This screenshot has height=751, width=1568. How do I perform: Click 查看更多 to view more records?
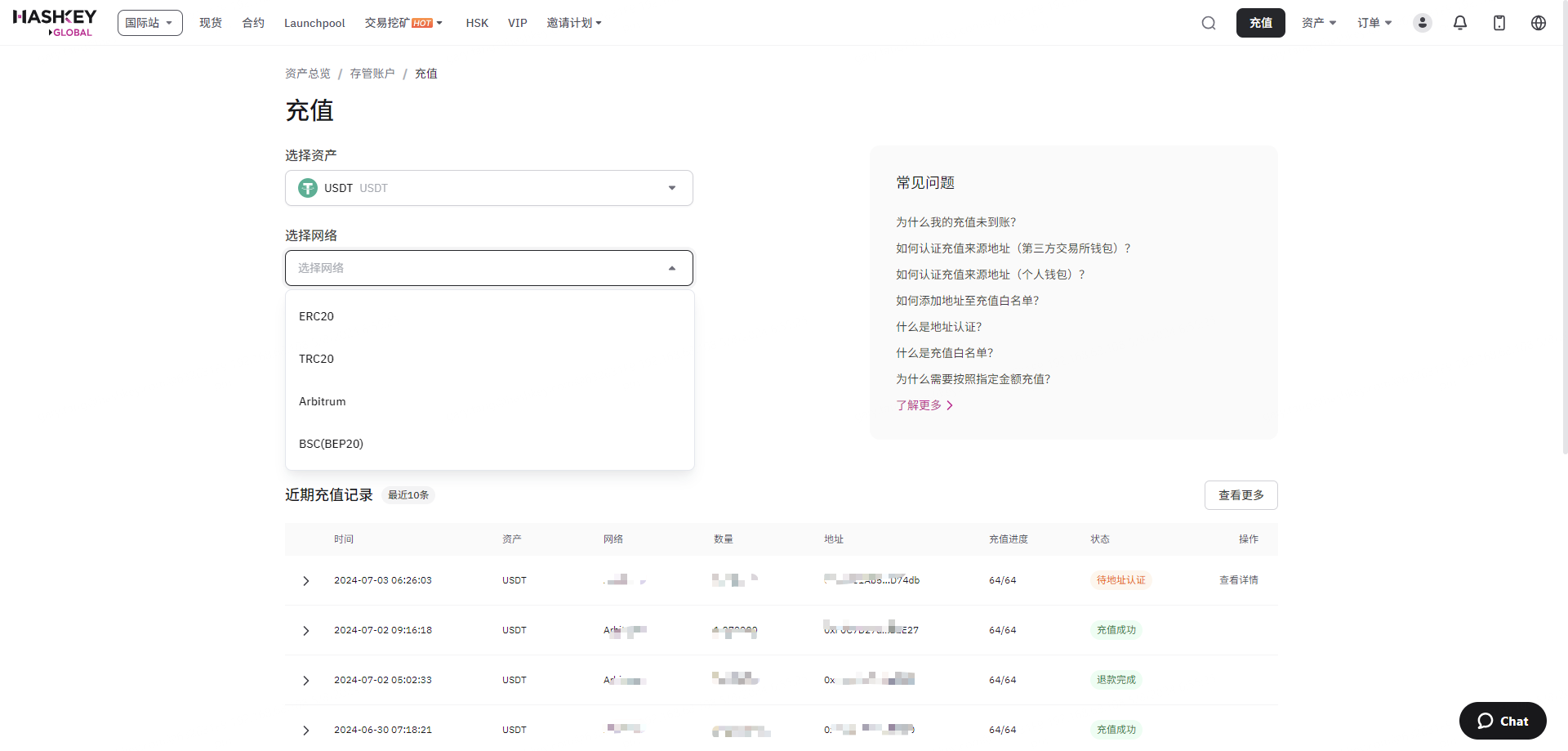(x=1241, y=495)
